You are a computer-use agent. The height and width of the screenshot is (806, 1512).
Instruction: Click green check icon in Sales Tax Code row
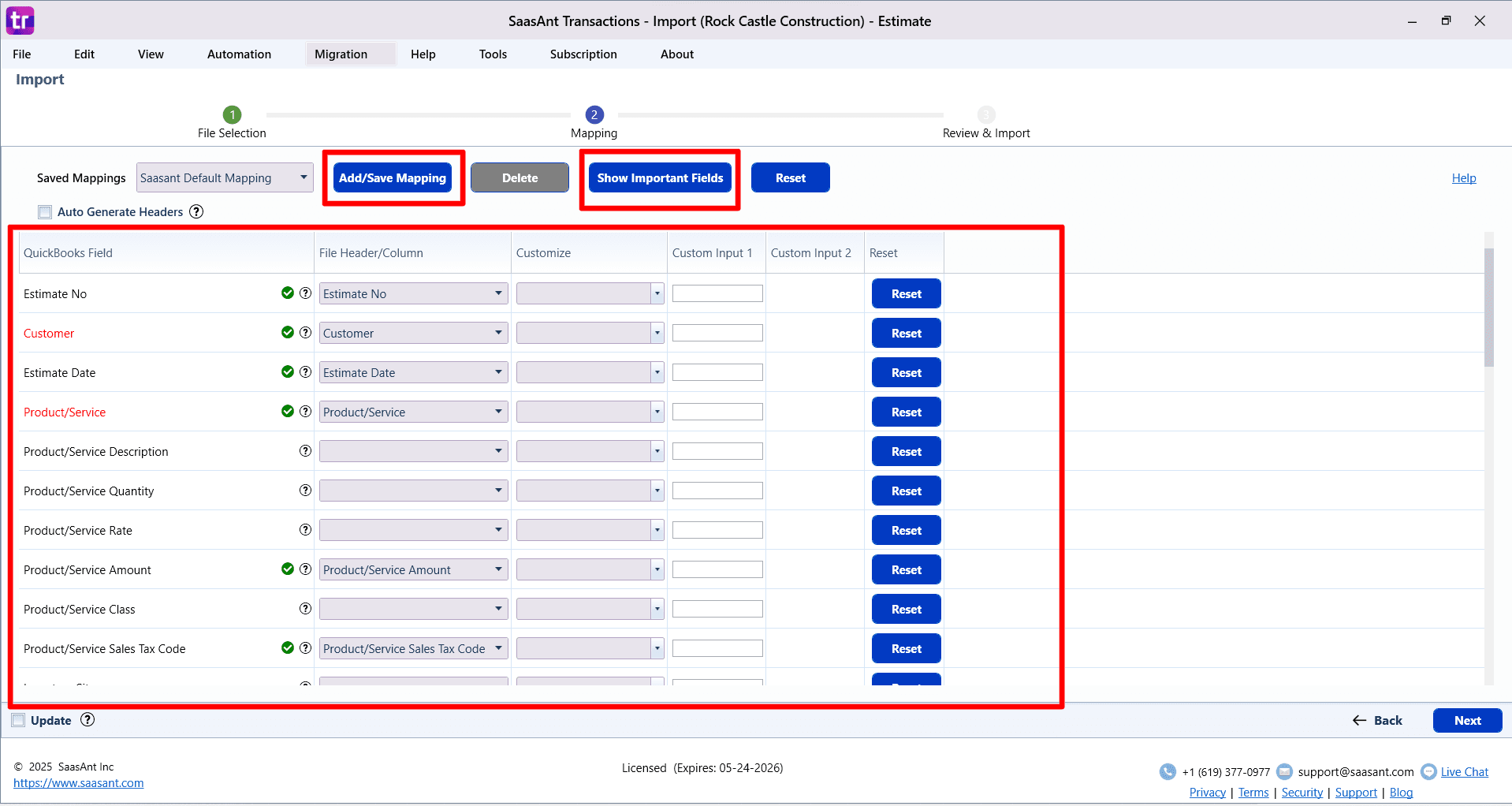coord(288,648)
